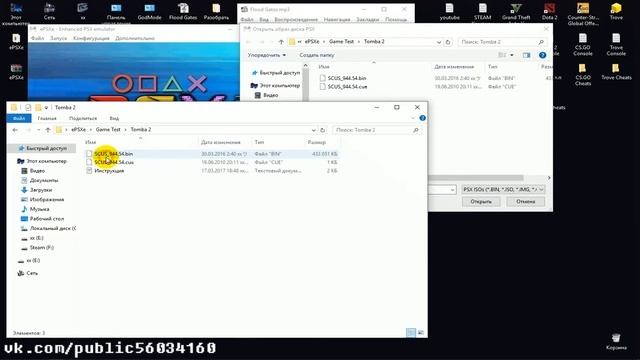Image resolution: width=640 pixels, height=360 pixels.
Task: Open PSX ISOs file type dropdown
Action: click(x=503, y=189)
